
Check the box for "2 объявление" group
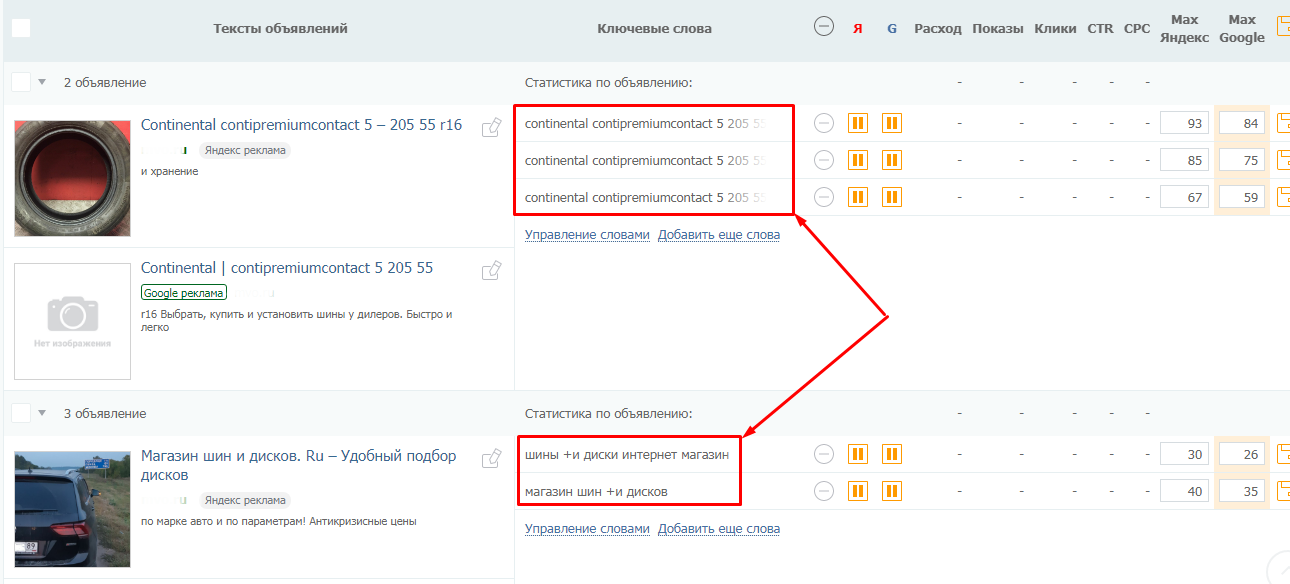pos(21,82)
